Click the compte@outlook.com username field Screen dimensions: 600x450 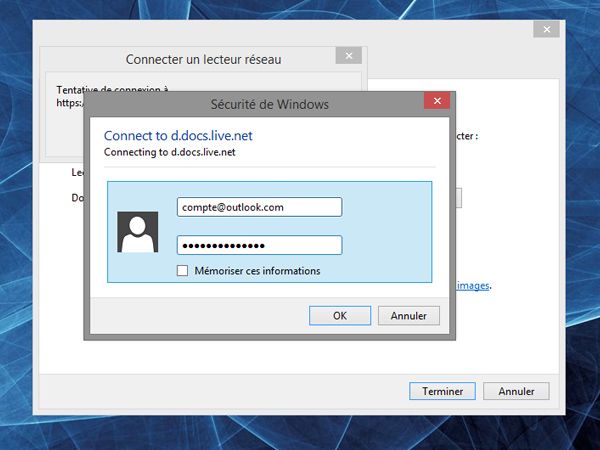pos(259,207)
